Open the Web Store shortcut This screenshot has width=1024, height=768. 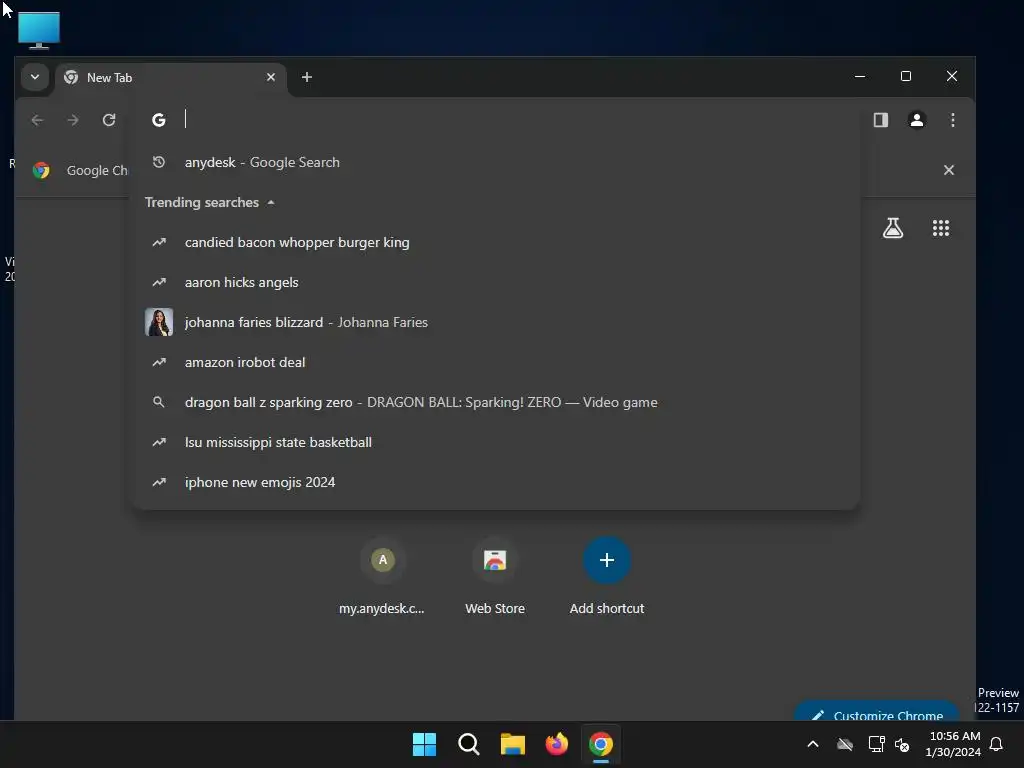(495, 576)
